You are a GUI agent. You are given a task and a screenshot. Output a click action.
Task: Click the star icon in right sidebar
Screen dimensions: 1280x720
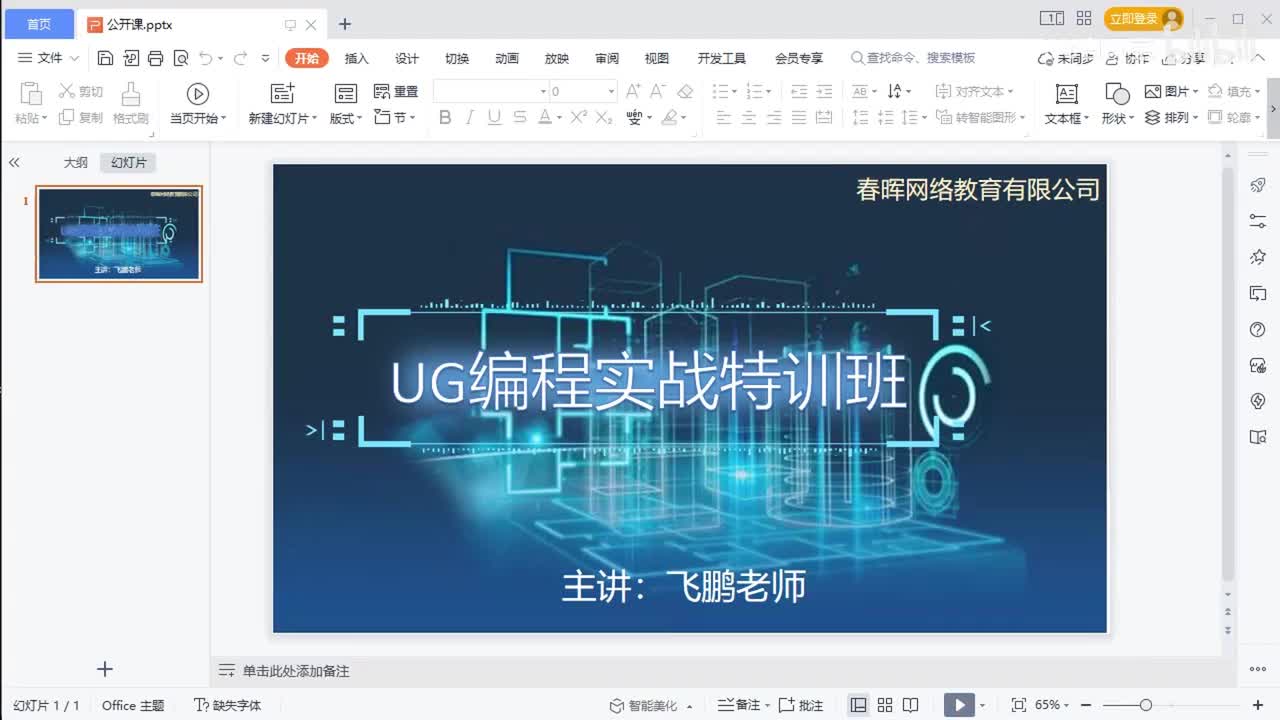point(1258,257)
